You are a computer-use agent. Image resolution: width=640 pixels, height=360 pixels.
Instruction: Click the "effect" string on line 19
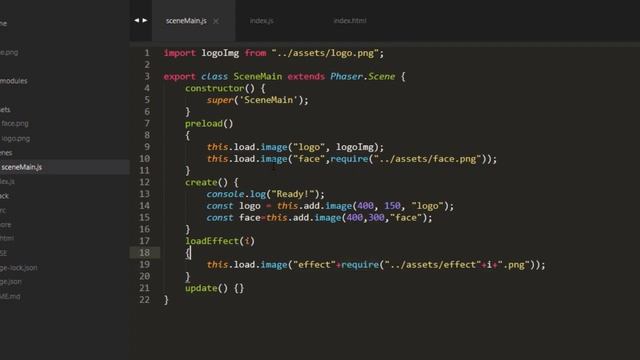point(314,264)
